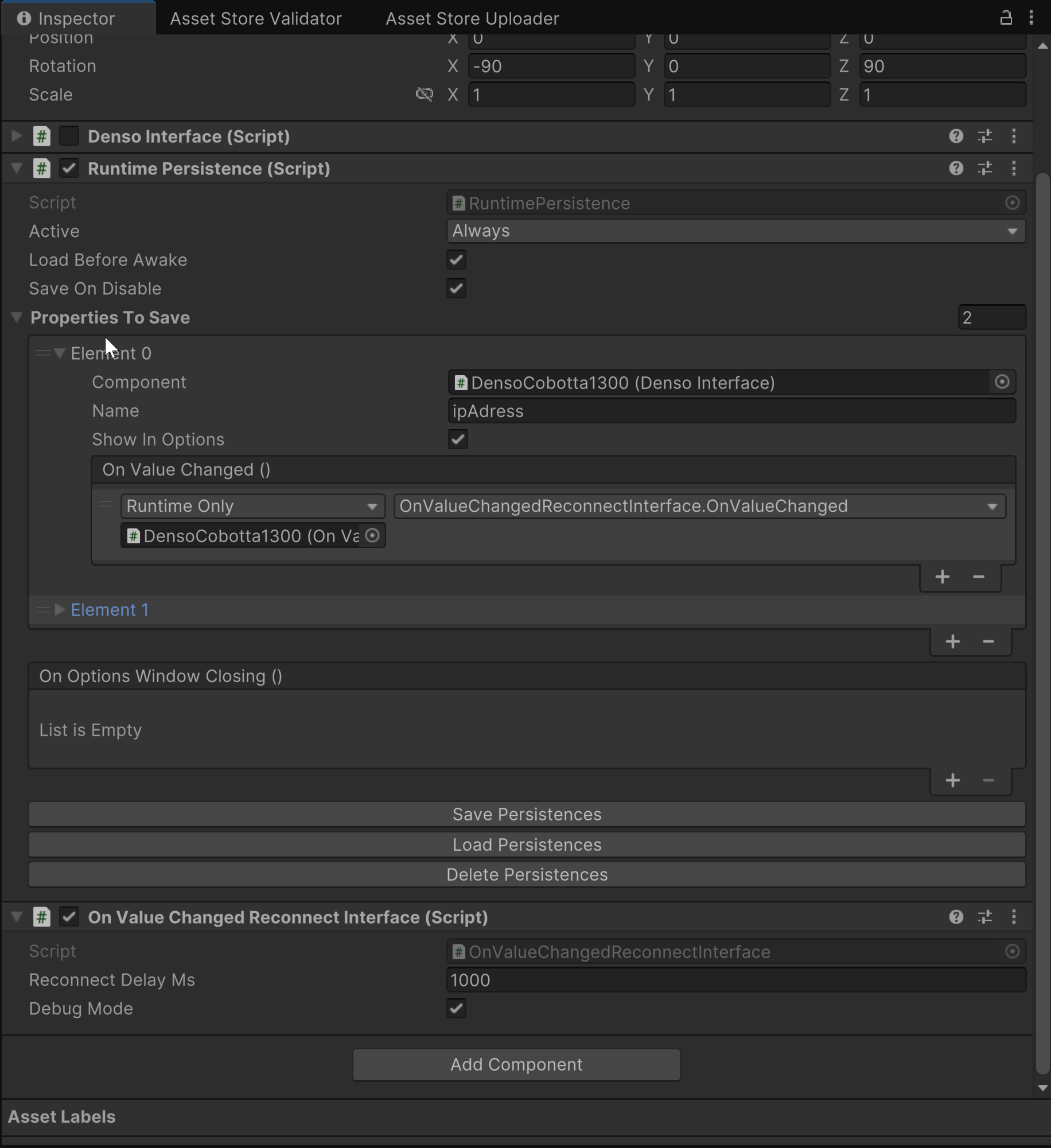Expand Element 1 in properties list
The height and width of the screenshot is (1148, 1051).
(x=60, y=610)
